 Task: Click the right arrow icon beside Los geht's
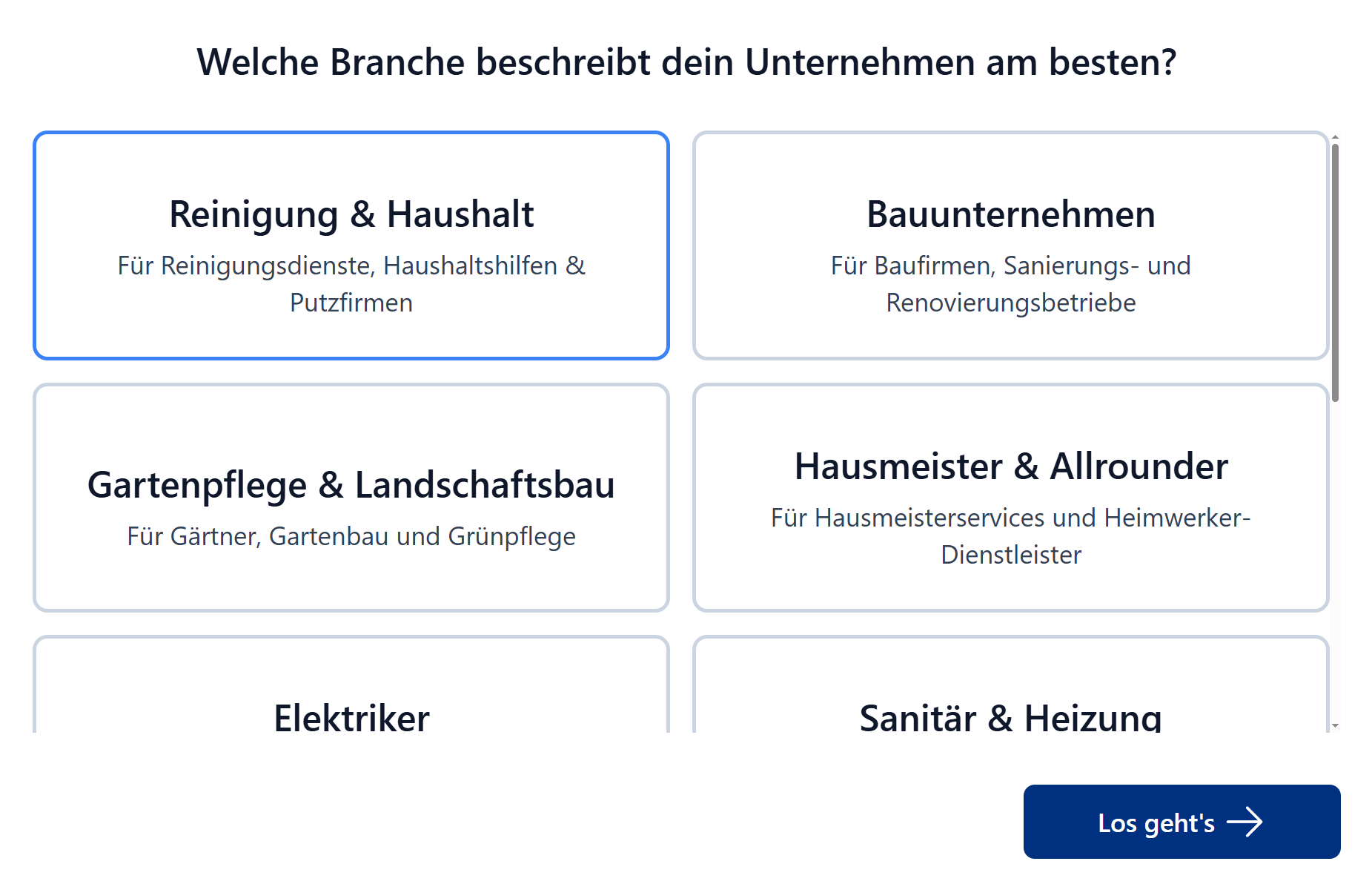[1245, 822]
